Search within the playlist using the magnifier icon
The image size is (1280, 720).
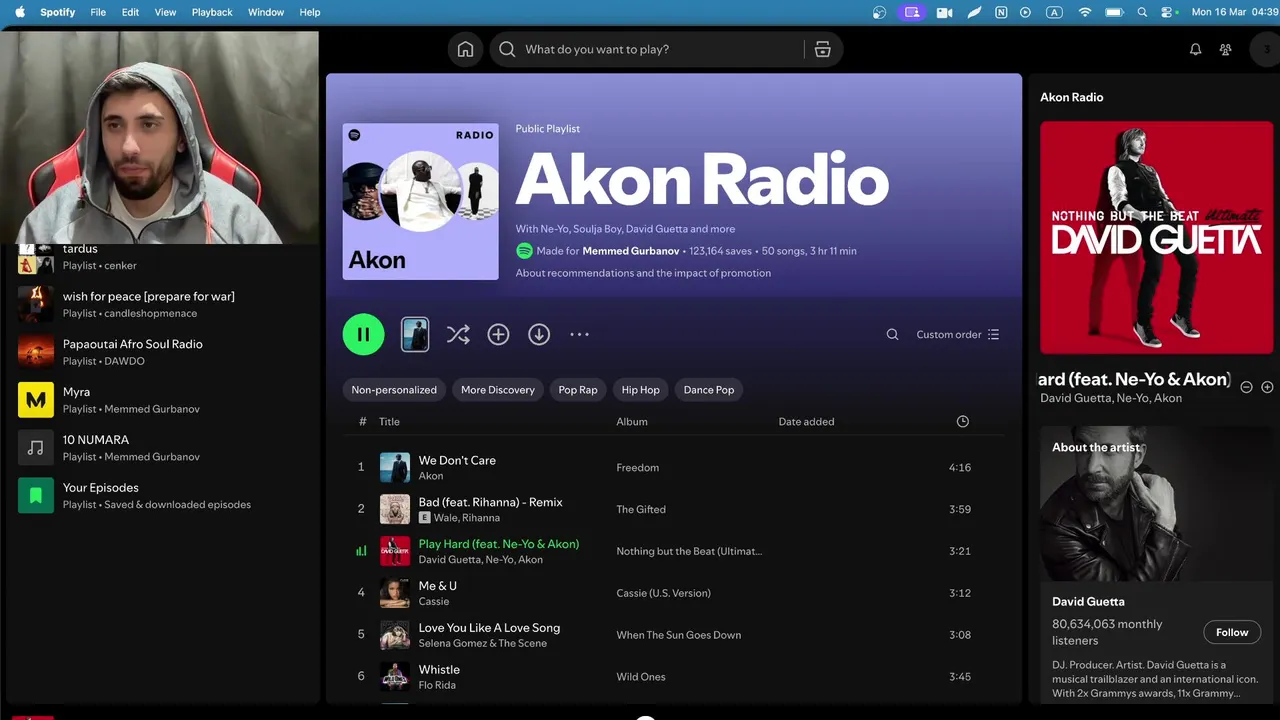[x=892, y=335]
